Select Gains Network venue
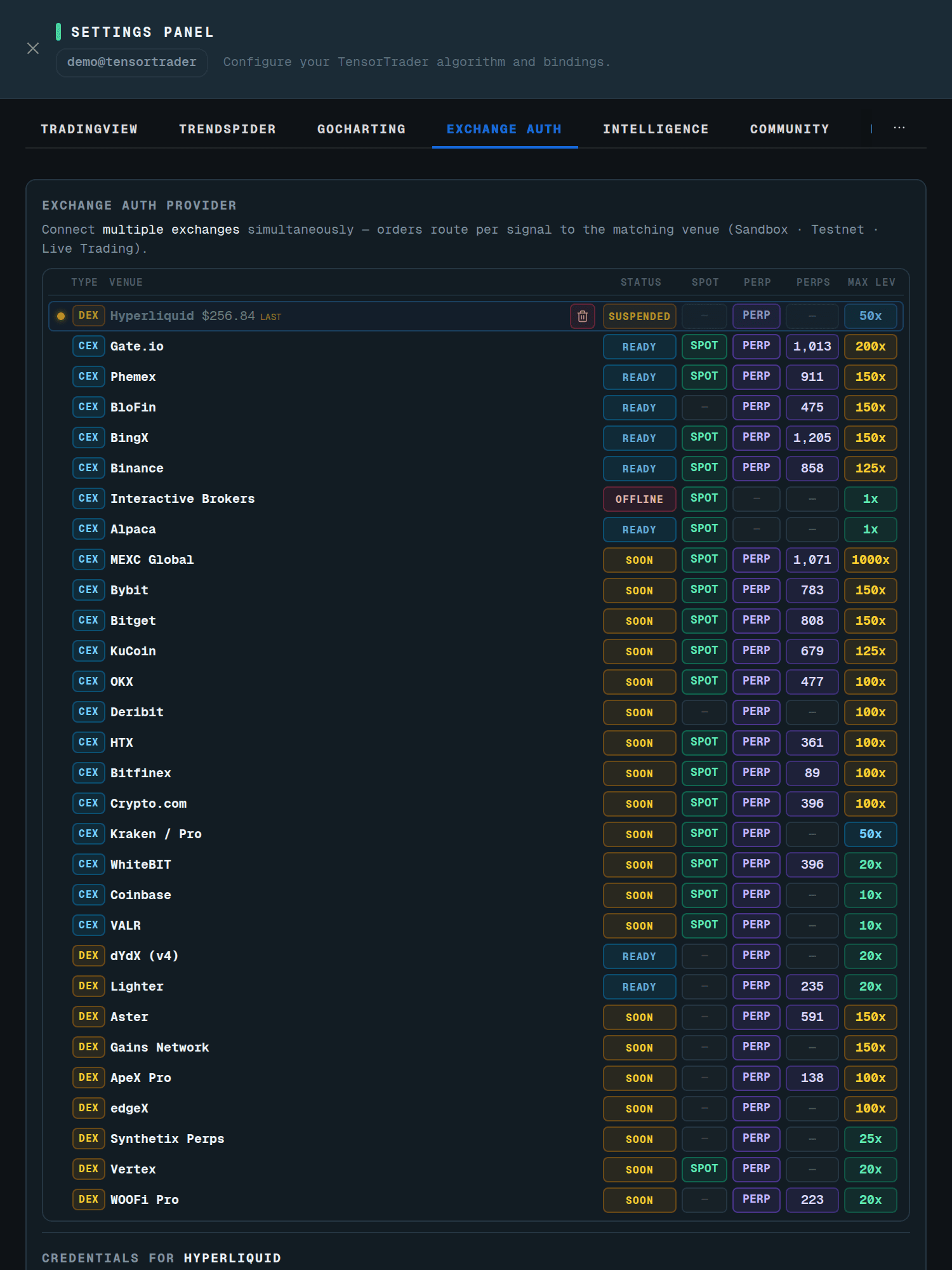Viewport: 952px width, 1270px height. (476, 1048)
